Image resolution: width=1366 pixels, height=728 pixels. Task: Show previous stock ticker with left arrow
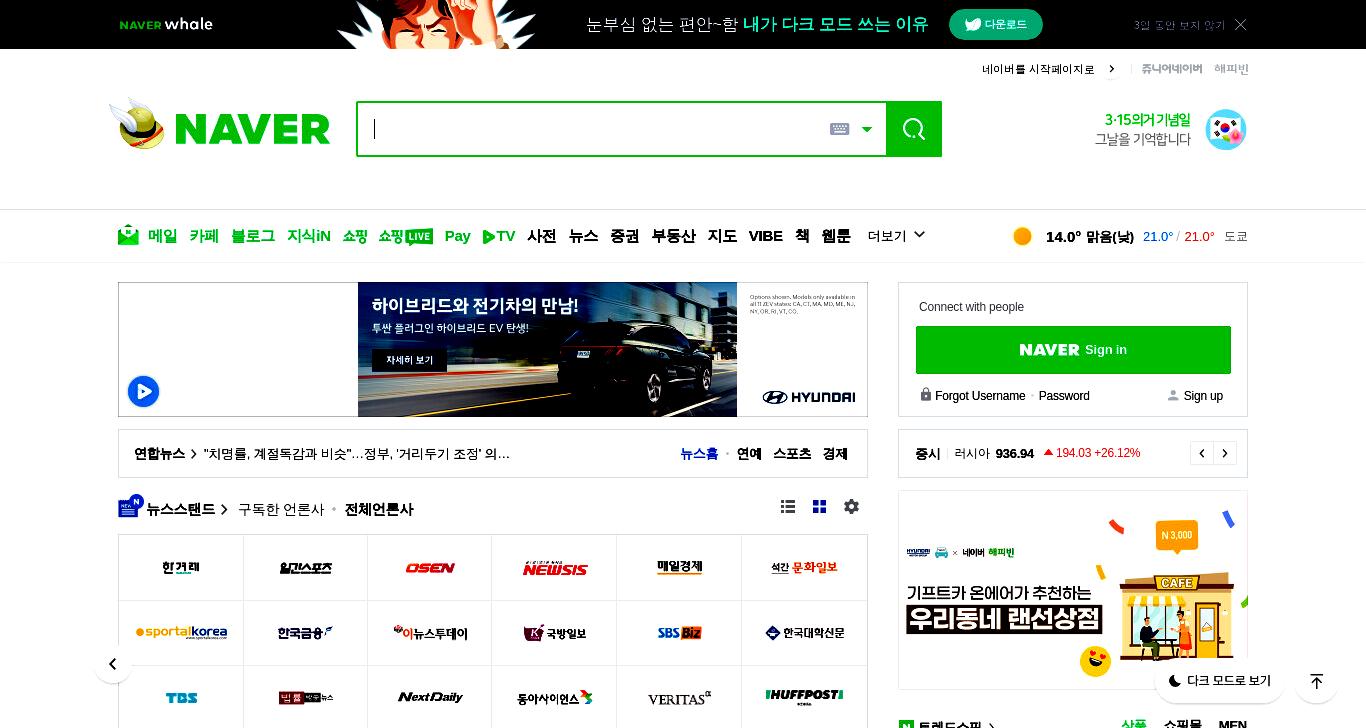tap(1202, 453)
